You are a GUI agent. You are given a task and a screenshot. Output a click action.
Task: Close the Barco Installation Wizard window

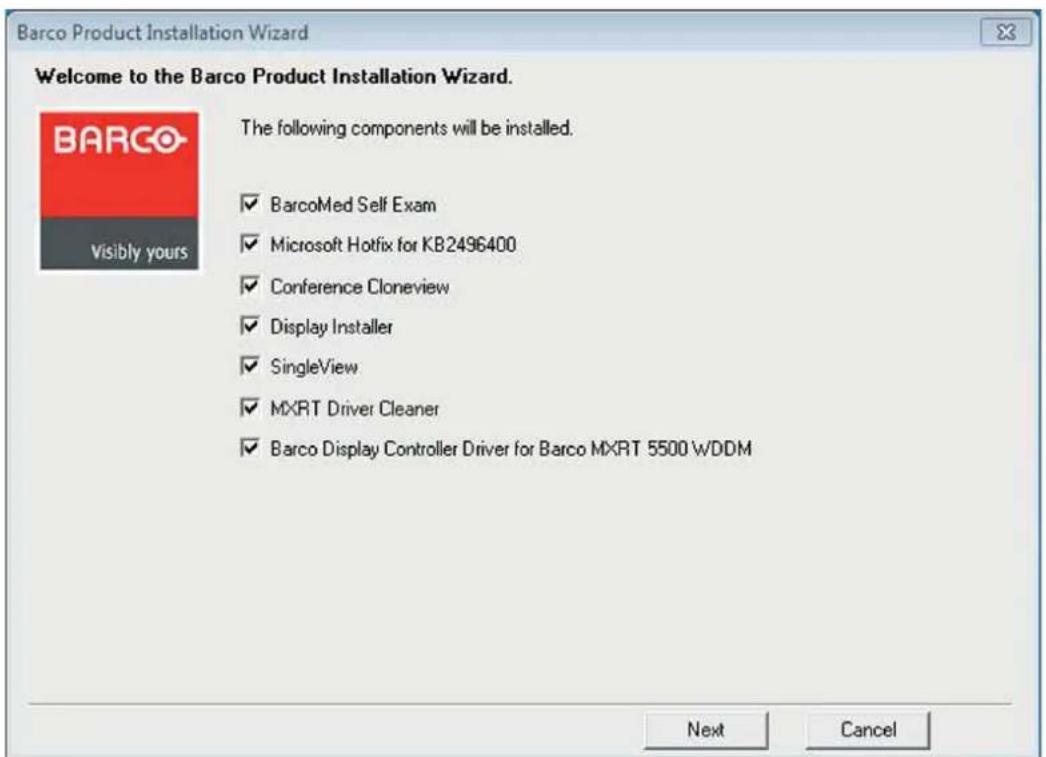[1005, 31]
